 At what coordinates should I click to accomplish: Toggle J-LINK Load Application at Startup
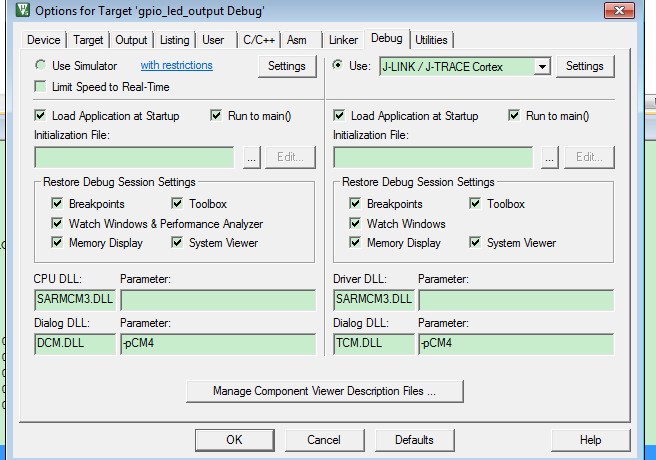click(x=339, y=115)
